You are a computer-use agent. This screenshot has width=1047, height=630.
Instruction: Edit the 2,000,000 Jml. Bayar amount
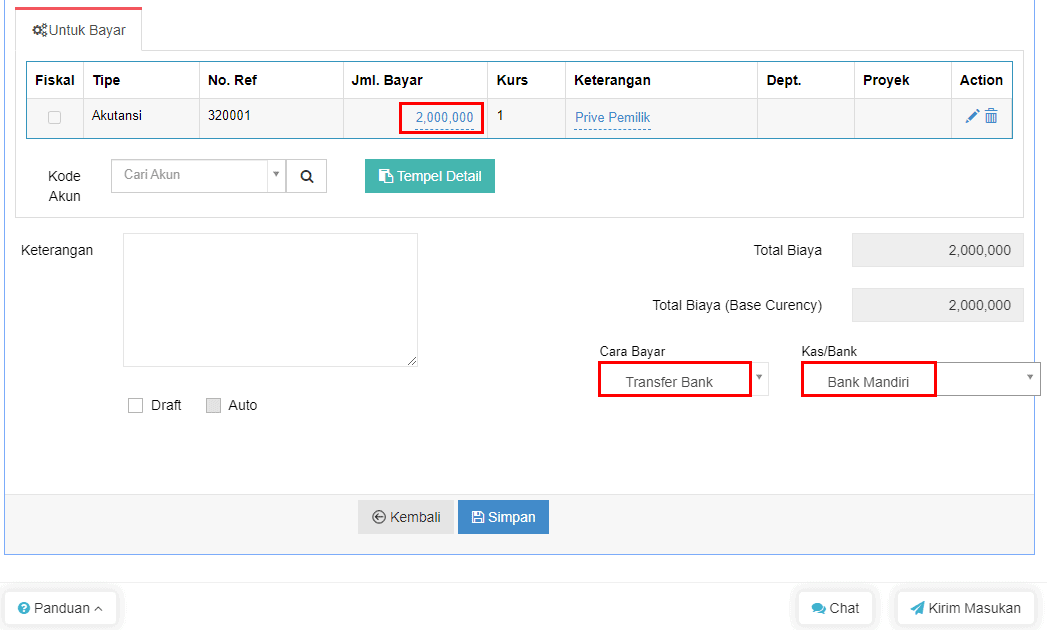coord(444,118)
